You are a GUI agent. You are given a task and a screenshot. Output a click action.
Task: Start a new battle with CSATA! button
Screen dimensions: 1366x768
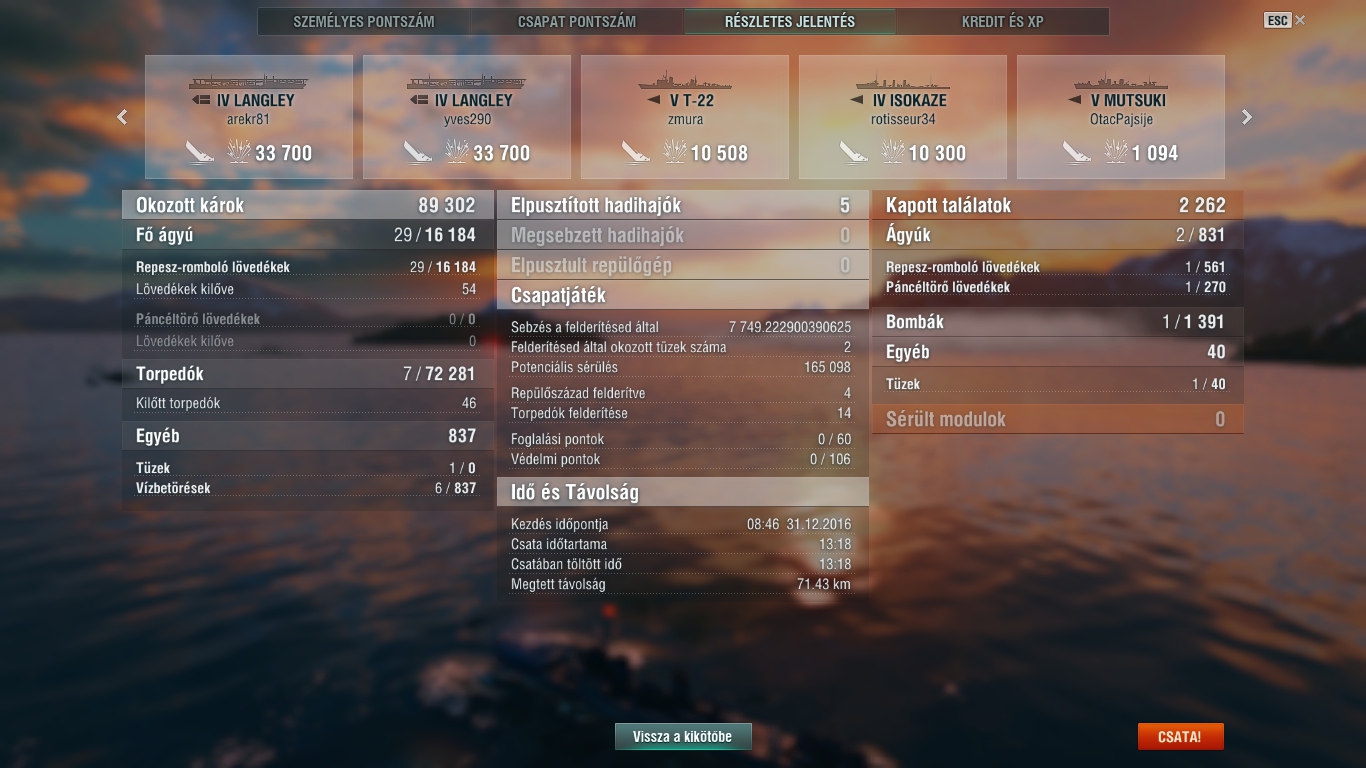coord(1180,737)
